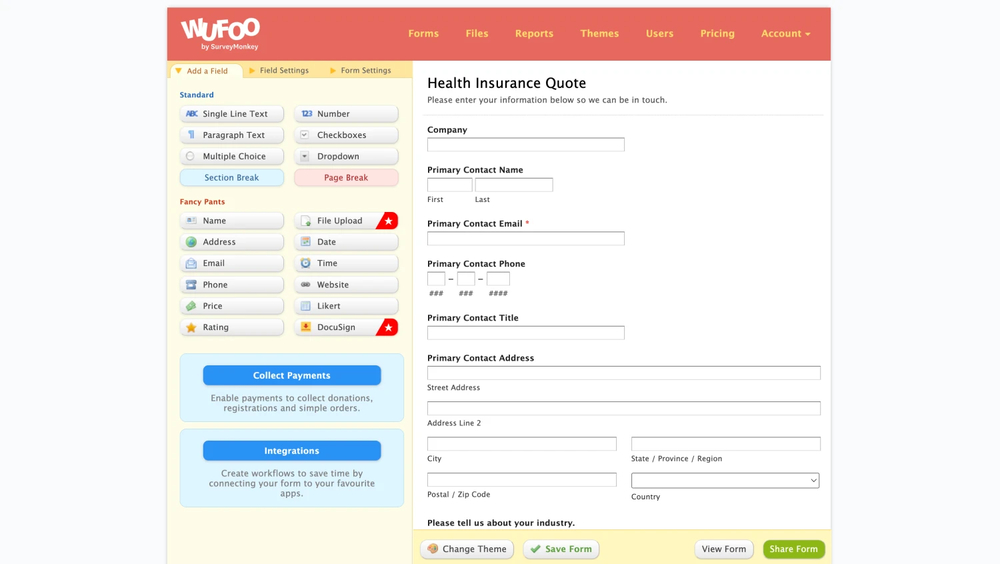
Task: Open the Change Theme palette
Action: [x=467, y=549]
